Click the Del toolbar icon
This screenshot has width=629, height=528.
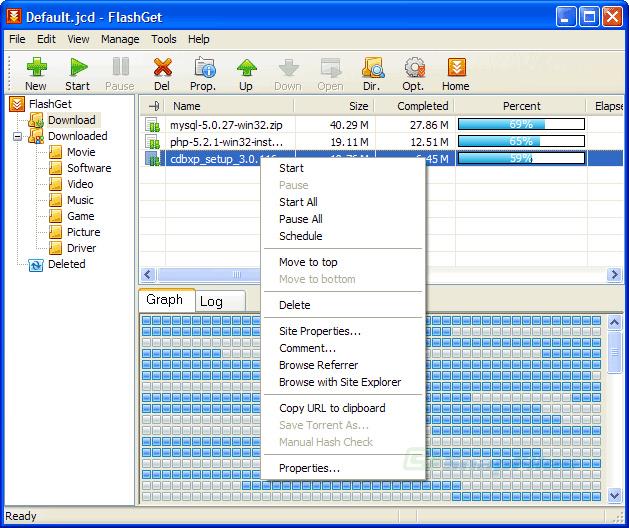[x=162, y=72]
